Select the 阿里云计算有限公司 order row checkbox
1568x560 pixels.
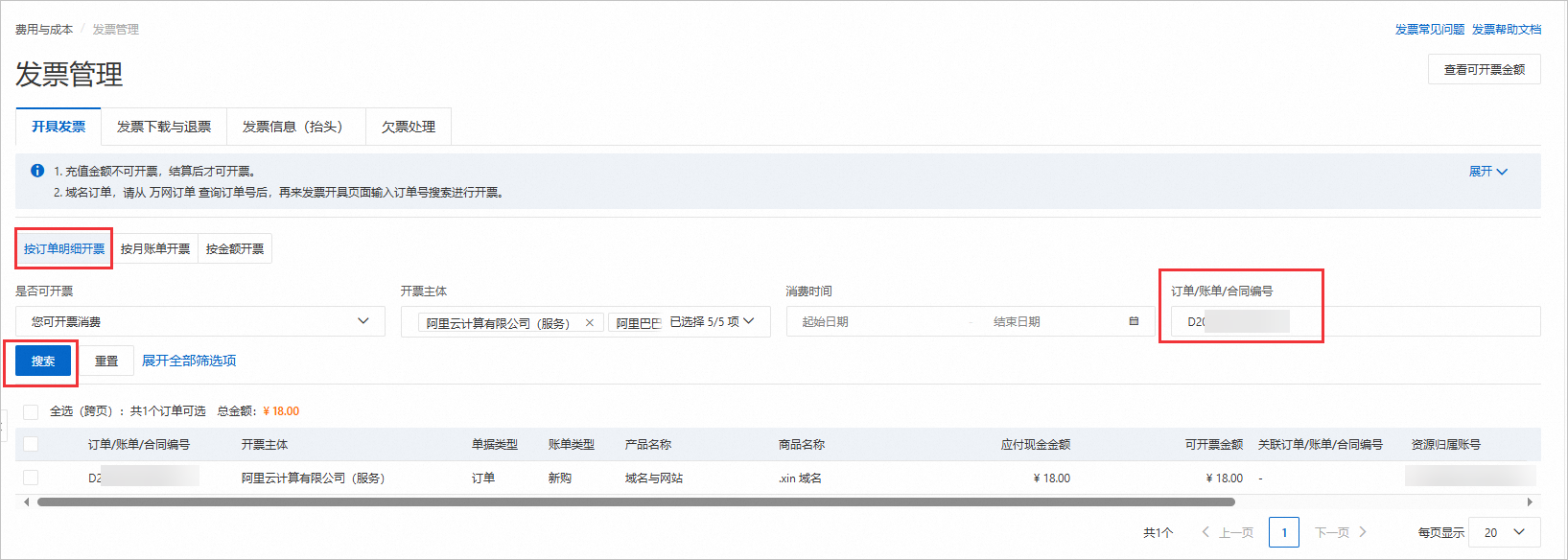pyautogui.click(x=31, y=478)
